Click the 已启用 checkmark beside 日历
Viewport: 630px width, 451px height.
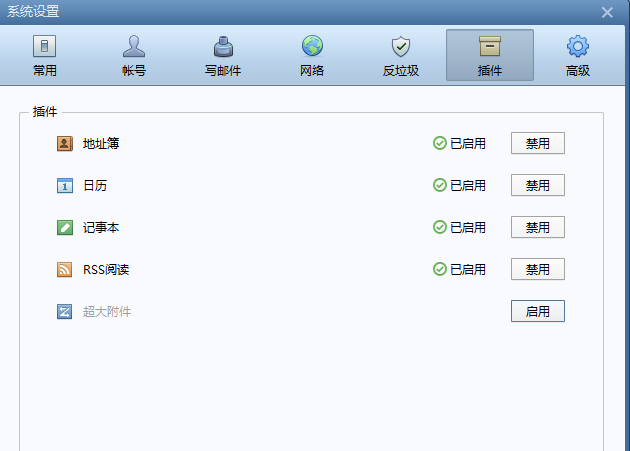point(440,185)
